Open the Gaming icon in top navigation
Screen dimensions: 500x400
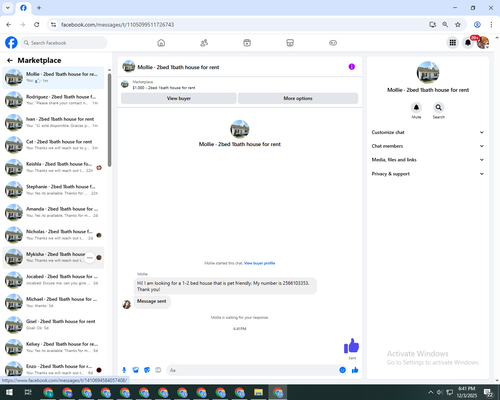click(x=333, y=43)
